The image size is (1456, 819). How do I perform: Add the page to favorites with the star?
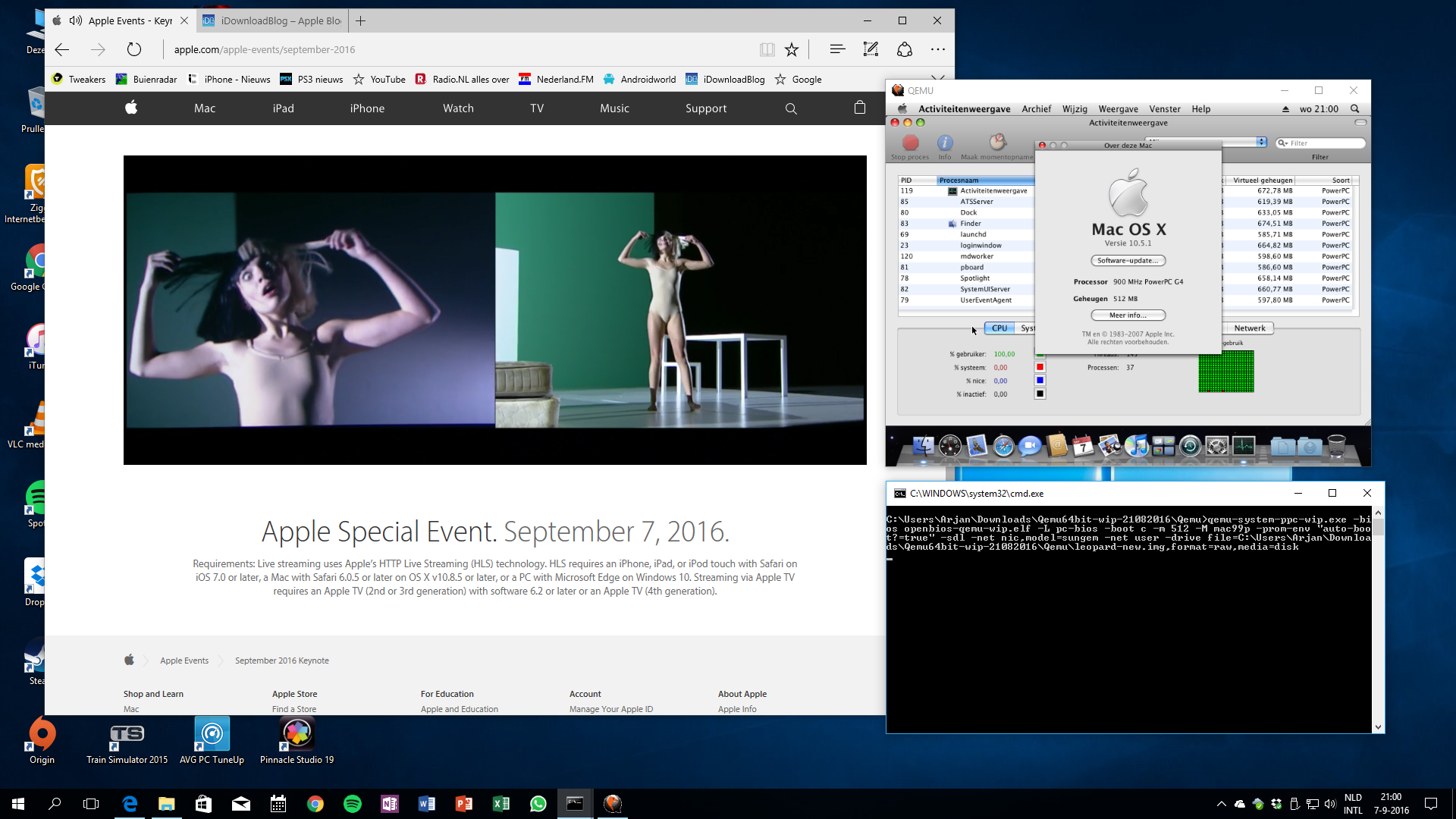[792, 49]
